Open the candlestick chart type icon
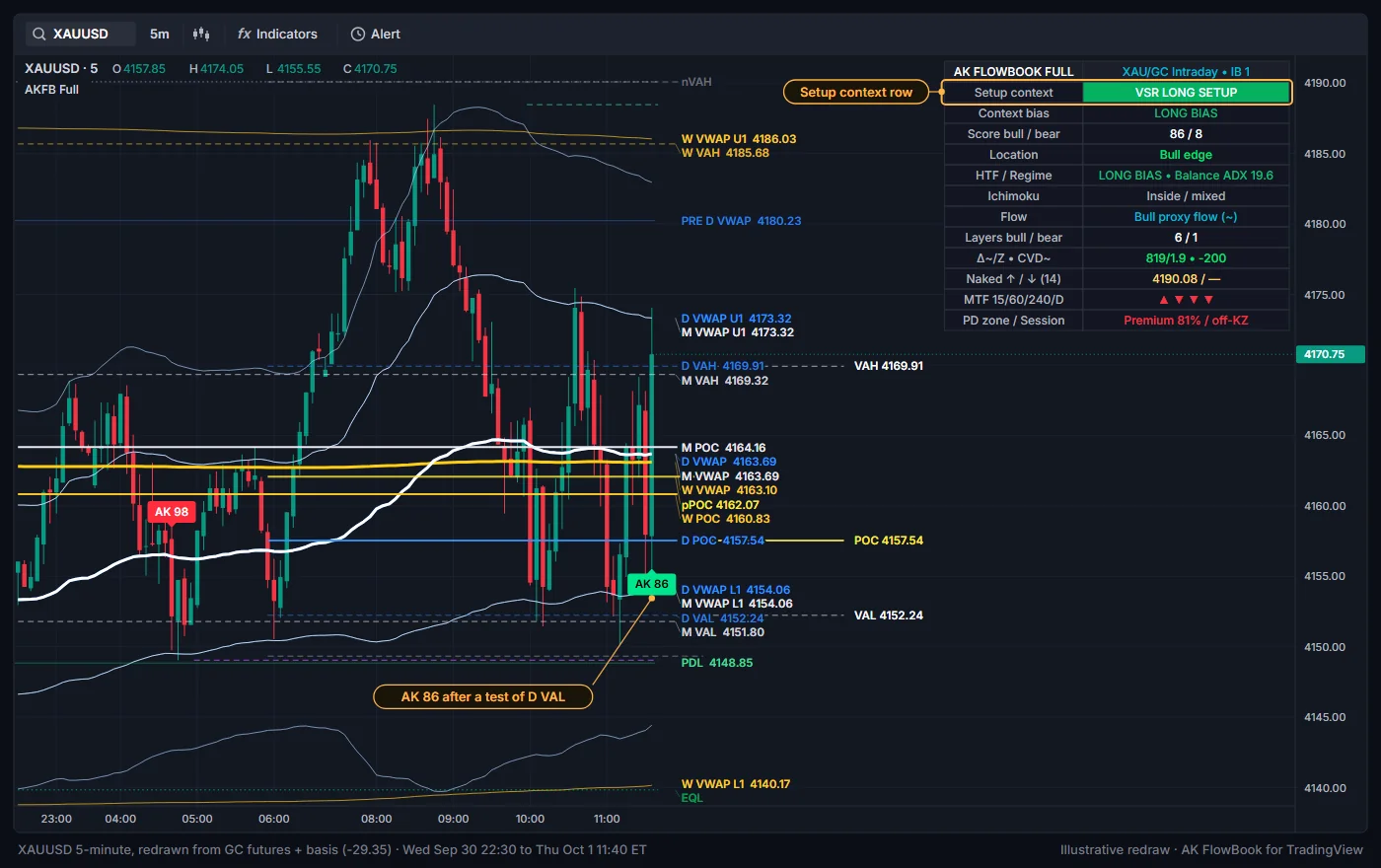The width and height of the screenshot is (1381, 868). [201, 34]
